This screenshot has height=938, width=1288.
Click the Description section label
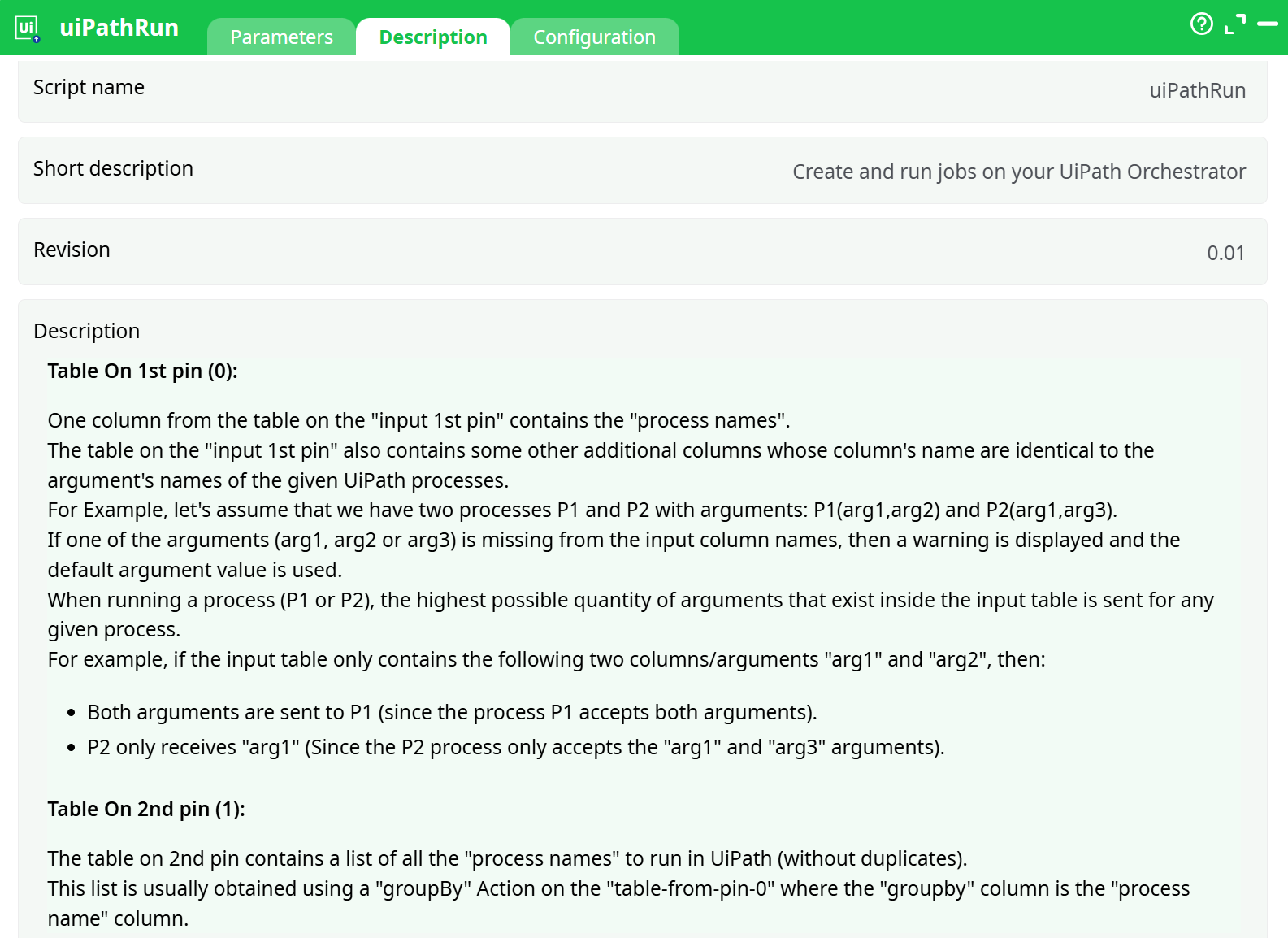tap(86, 332)
